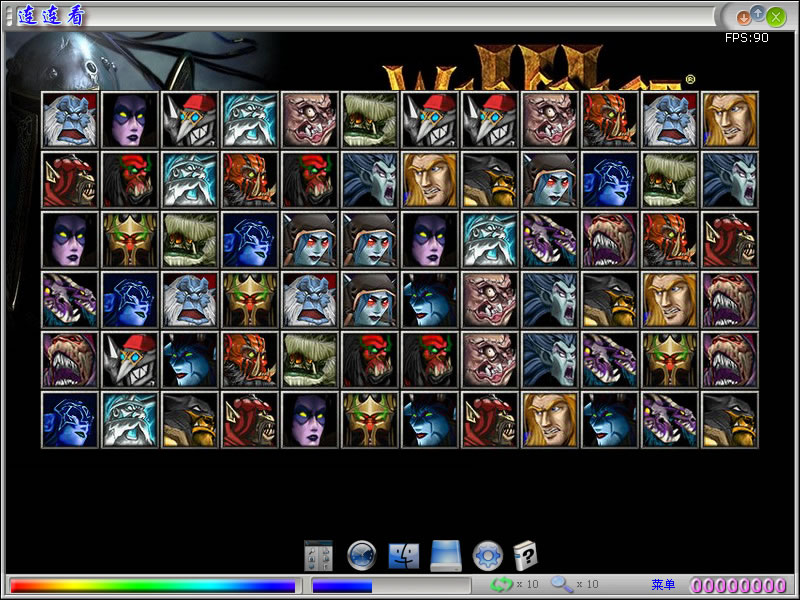Click the orange down-arrow title bar button

(743, 18)
